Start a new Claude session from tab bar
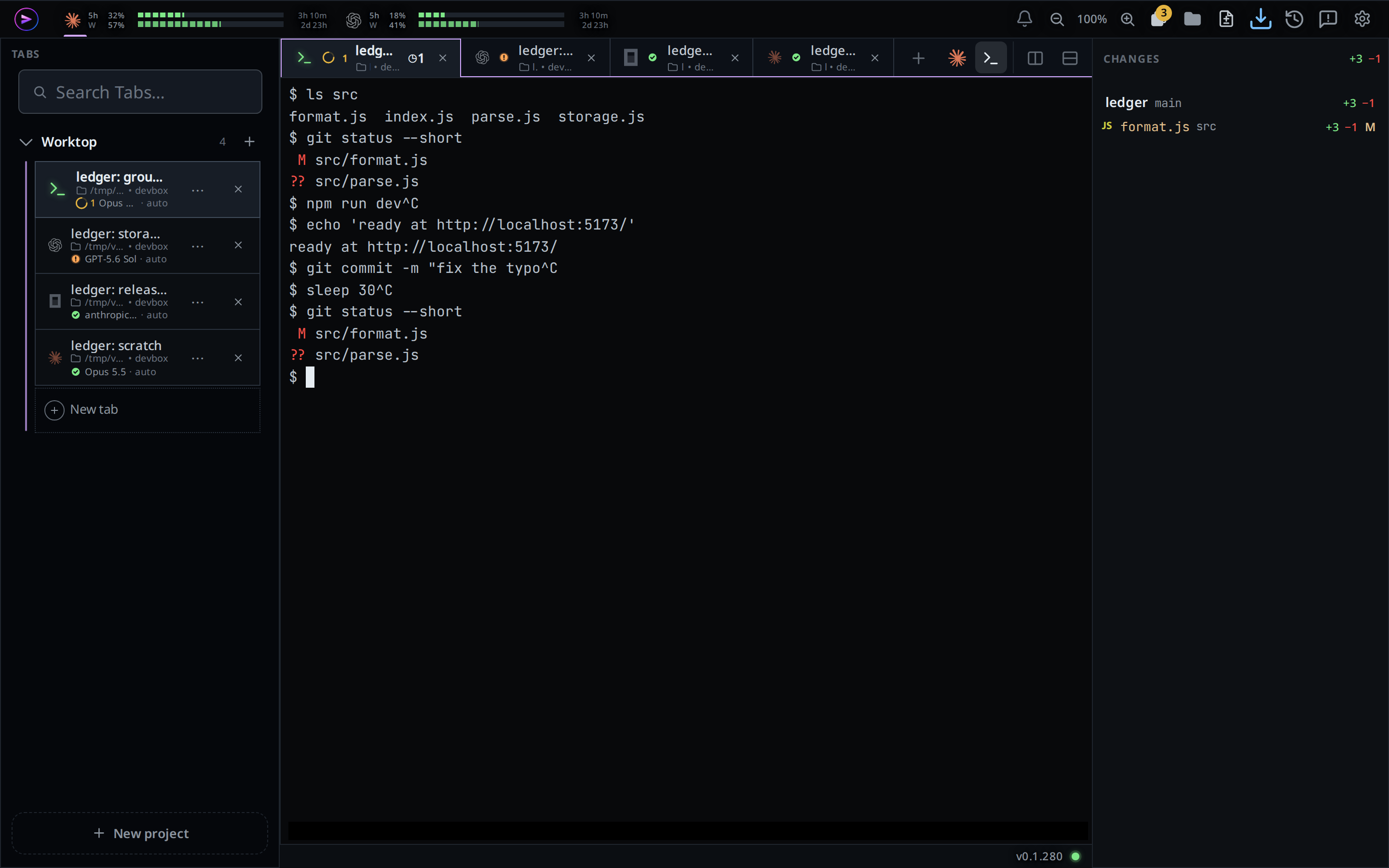The image size is (1389, 868). pyautogui.click(x=957, y=58)
